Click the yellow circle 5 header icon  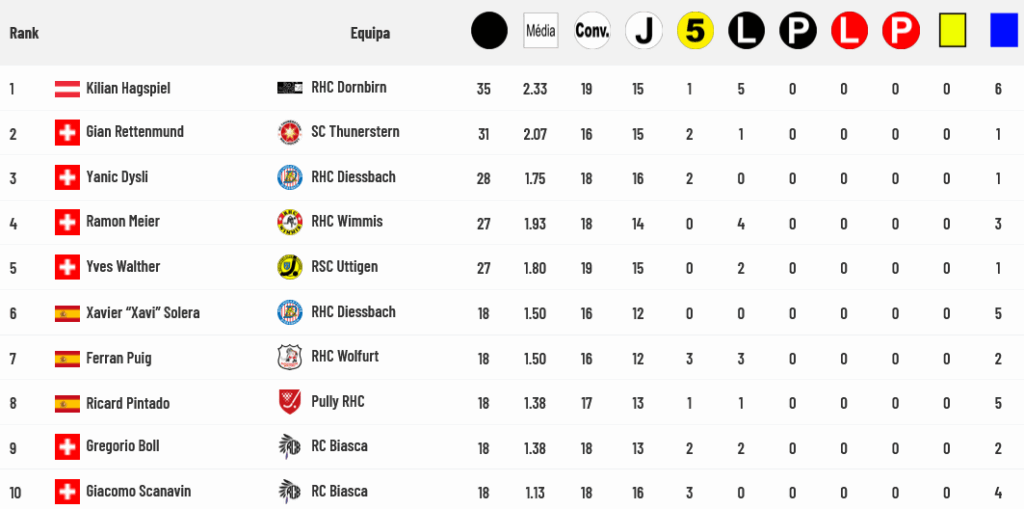pos(695,31)
